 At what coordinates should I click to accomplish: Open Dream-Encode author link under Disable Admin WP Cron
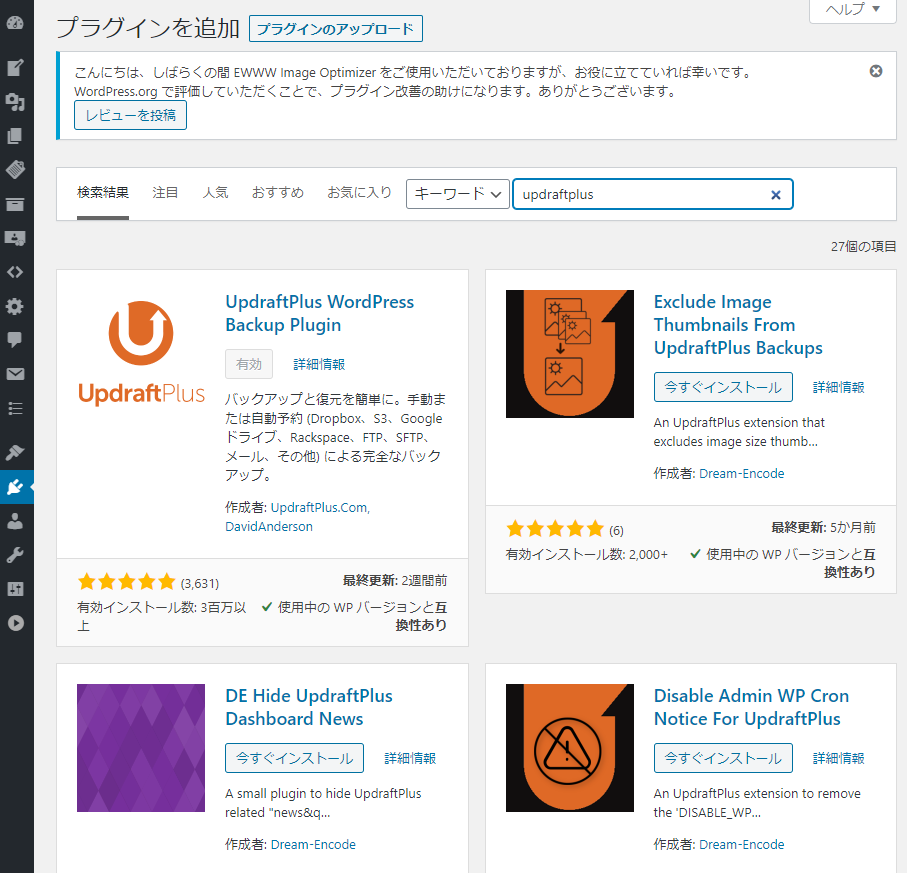(742, 844)
